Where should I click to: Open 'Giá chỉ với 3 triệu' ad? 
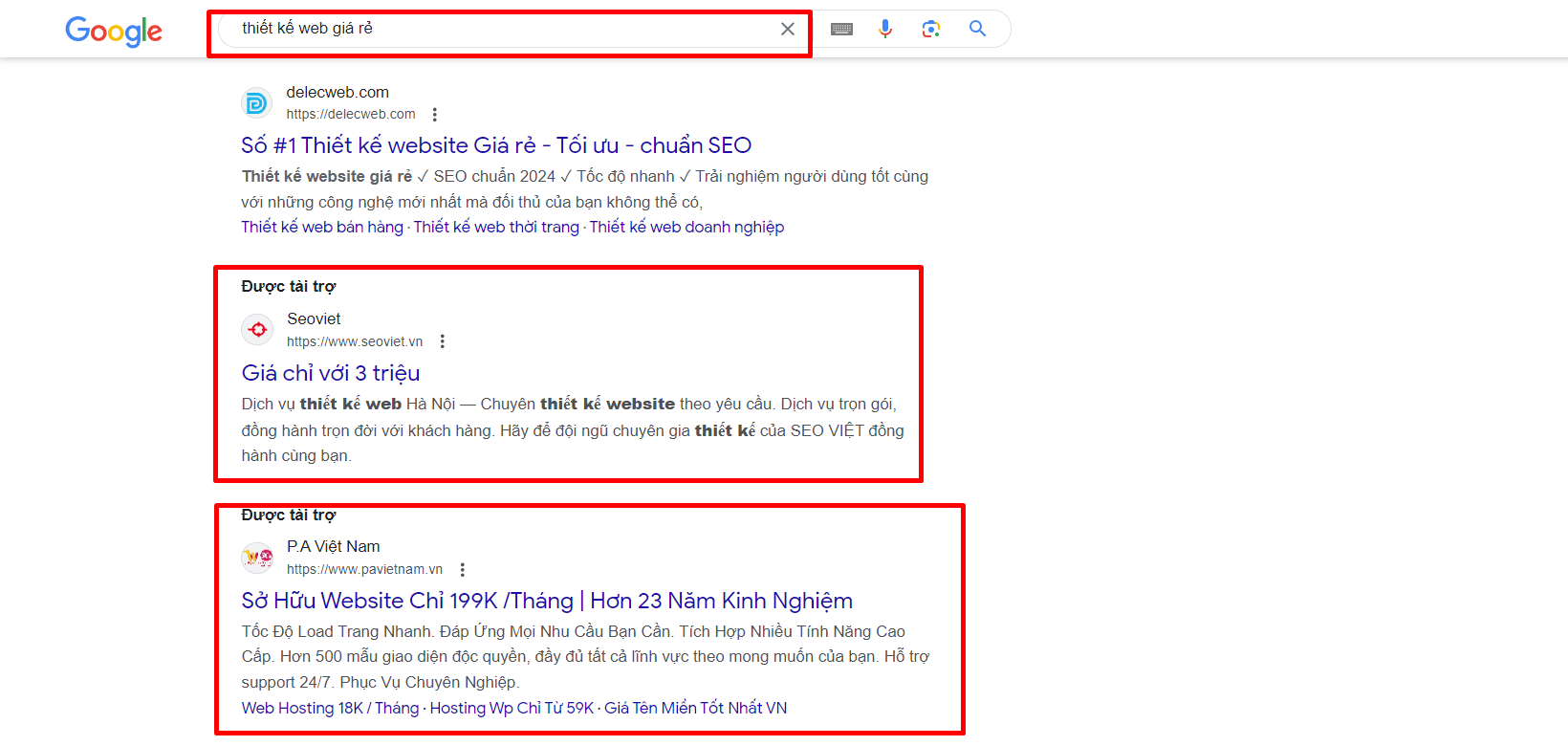tap(331, 373)
